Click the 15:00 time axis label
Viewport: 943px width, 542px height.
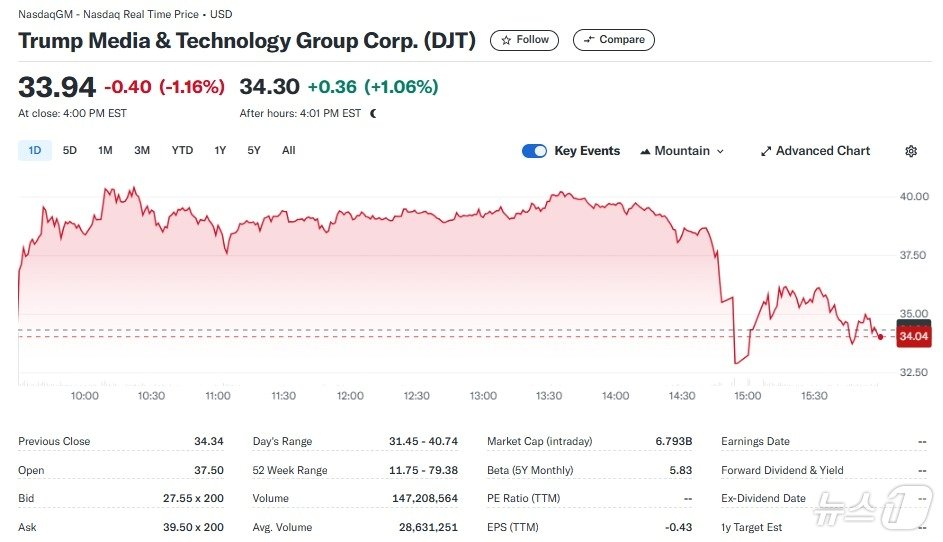click(x=748, y=396)
